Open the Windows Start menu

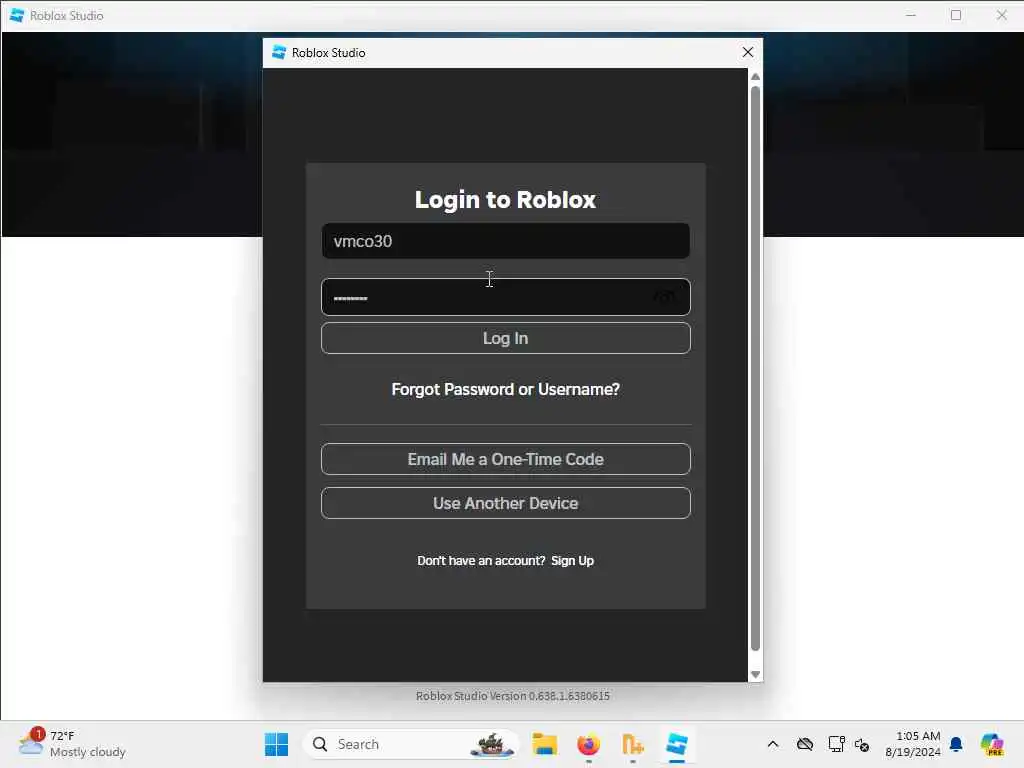click(276, 744)
